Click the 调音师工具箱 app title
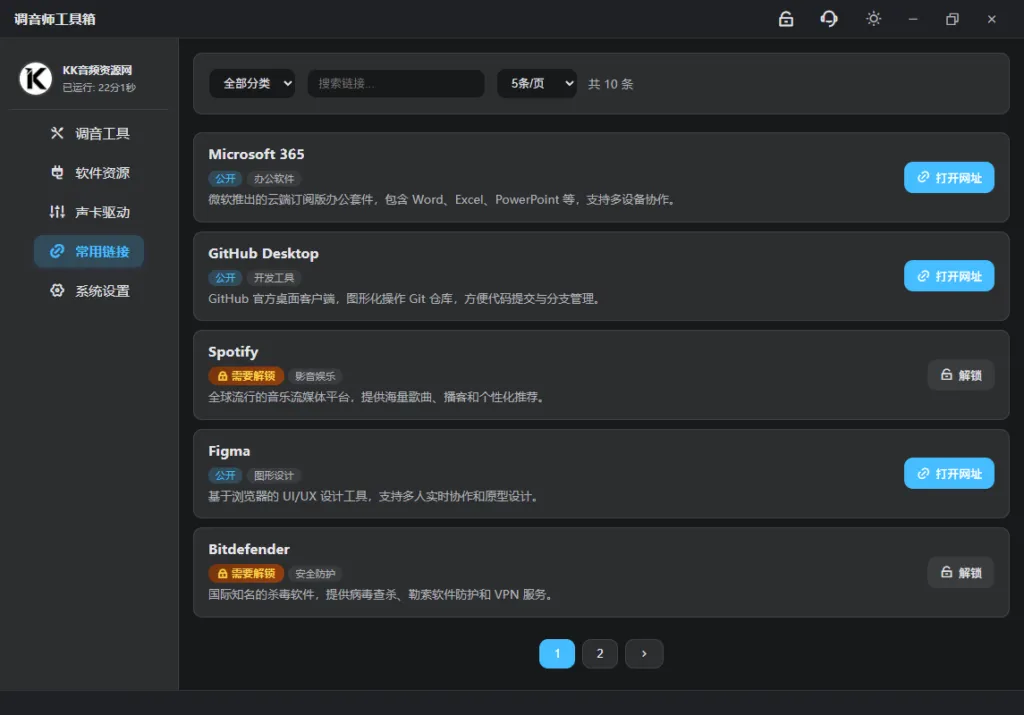The height and width of the screenshot is (715, 1024). point(55,20)
